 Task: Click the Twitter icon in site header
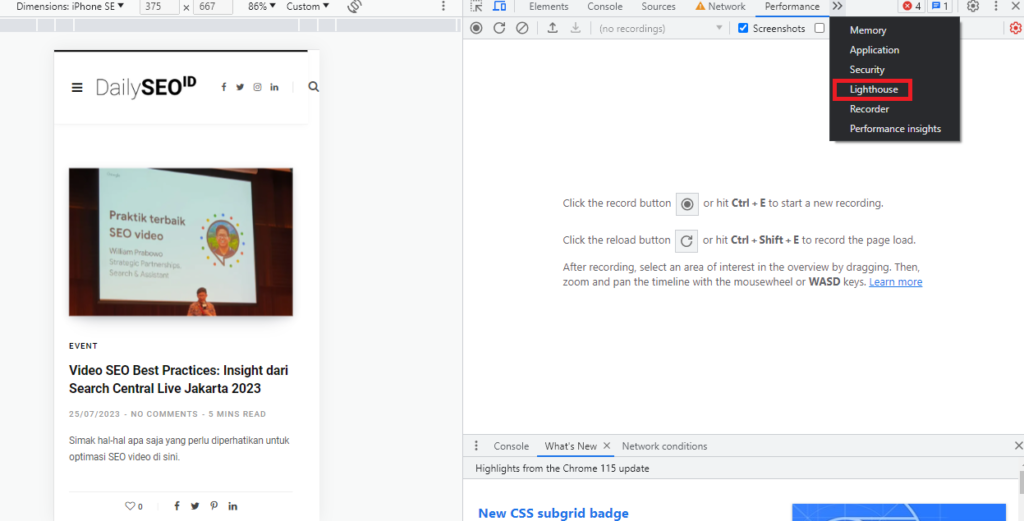(240, 87)
